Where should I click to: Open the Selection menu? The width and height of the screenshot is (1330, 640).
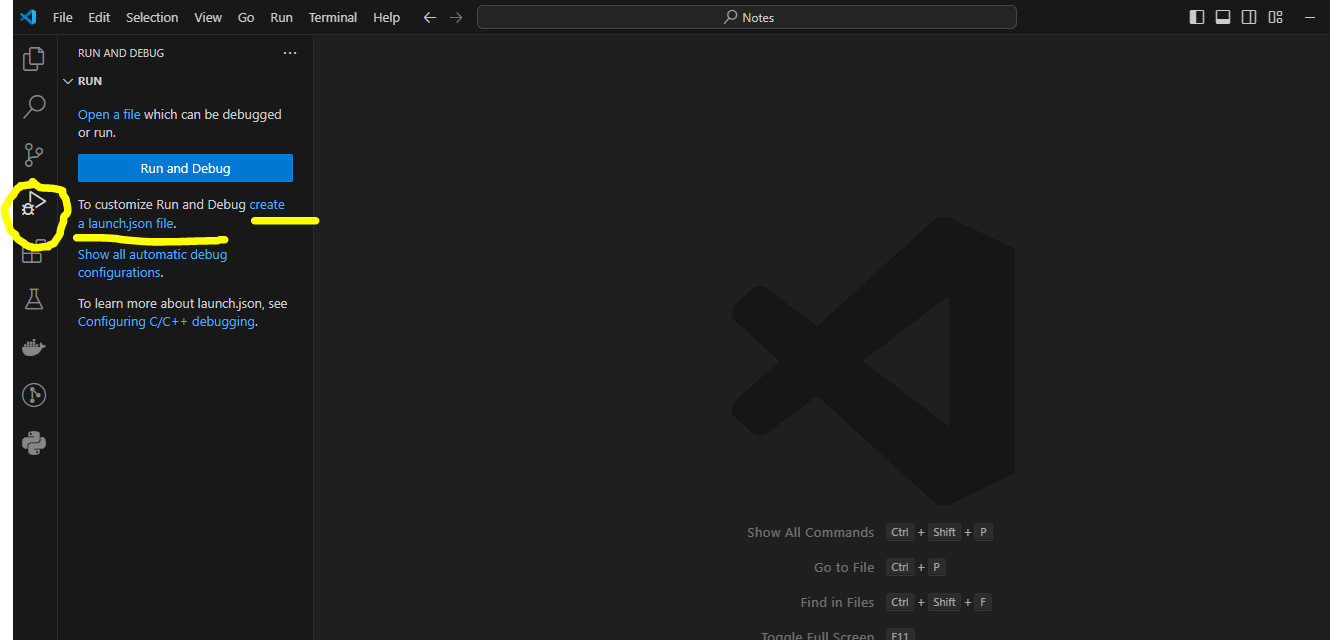pos(152,17)
